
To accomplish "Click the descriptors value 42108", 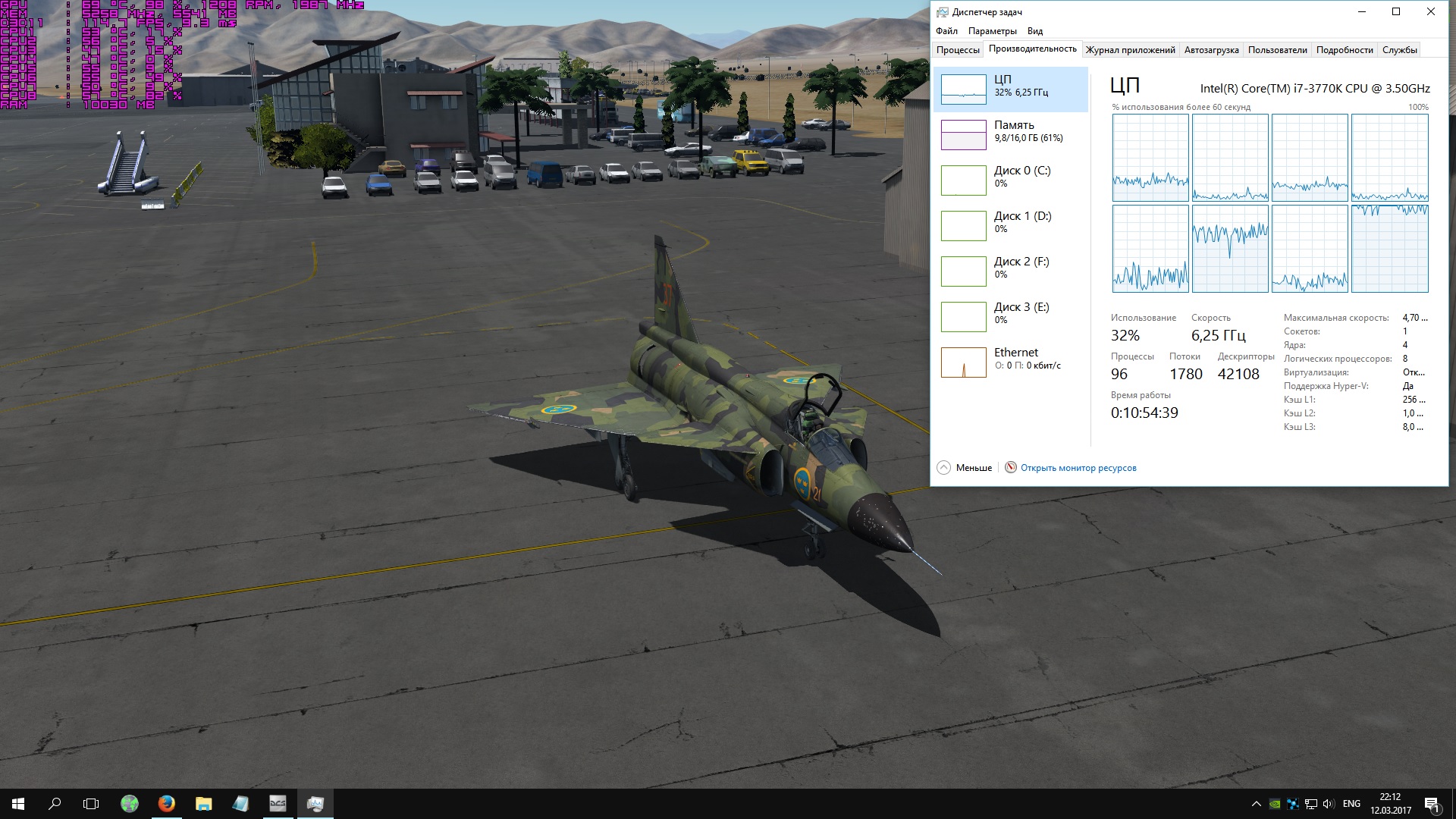I will click(x=1238, y=374).
